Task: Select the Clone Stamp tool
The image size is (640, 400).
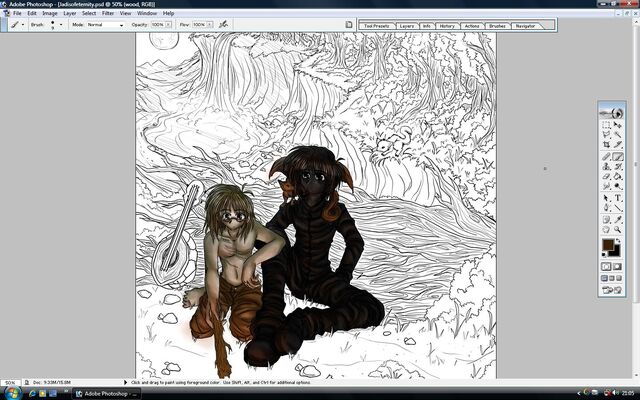Action: coord(606,166)
